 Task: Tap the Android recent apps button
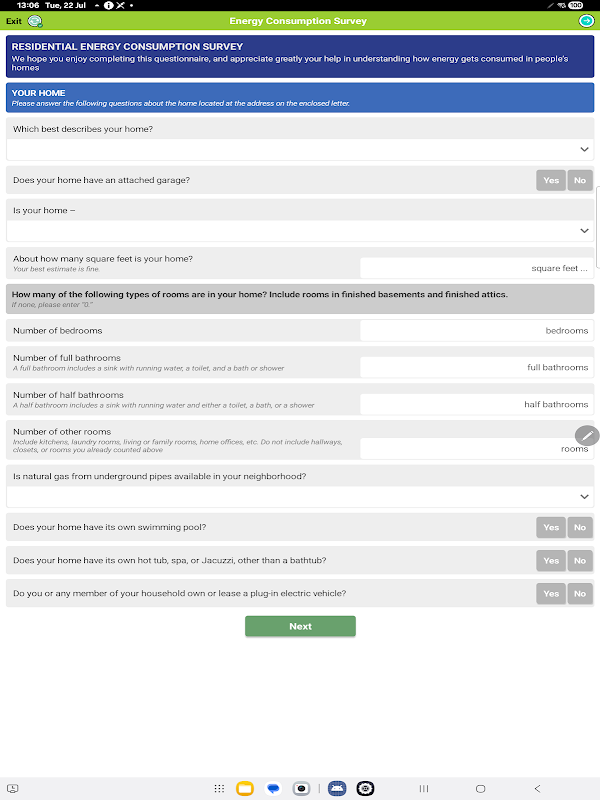(x=424, y=788)
